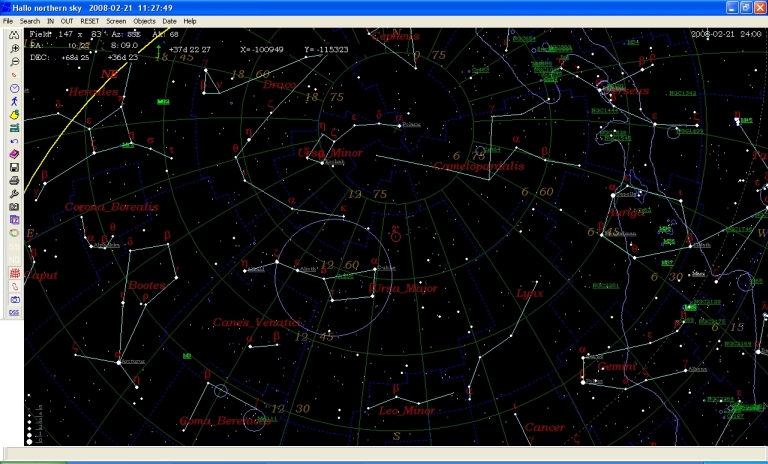Click the Cancer constellation label
This screenshot has width=768, height=464.
(545, 427)
